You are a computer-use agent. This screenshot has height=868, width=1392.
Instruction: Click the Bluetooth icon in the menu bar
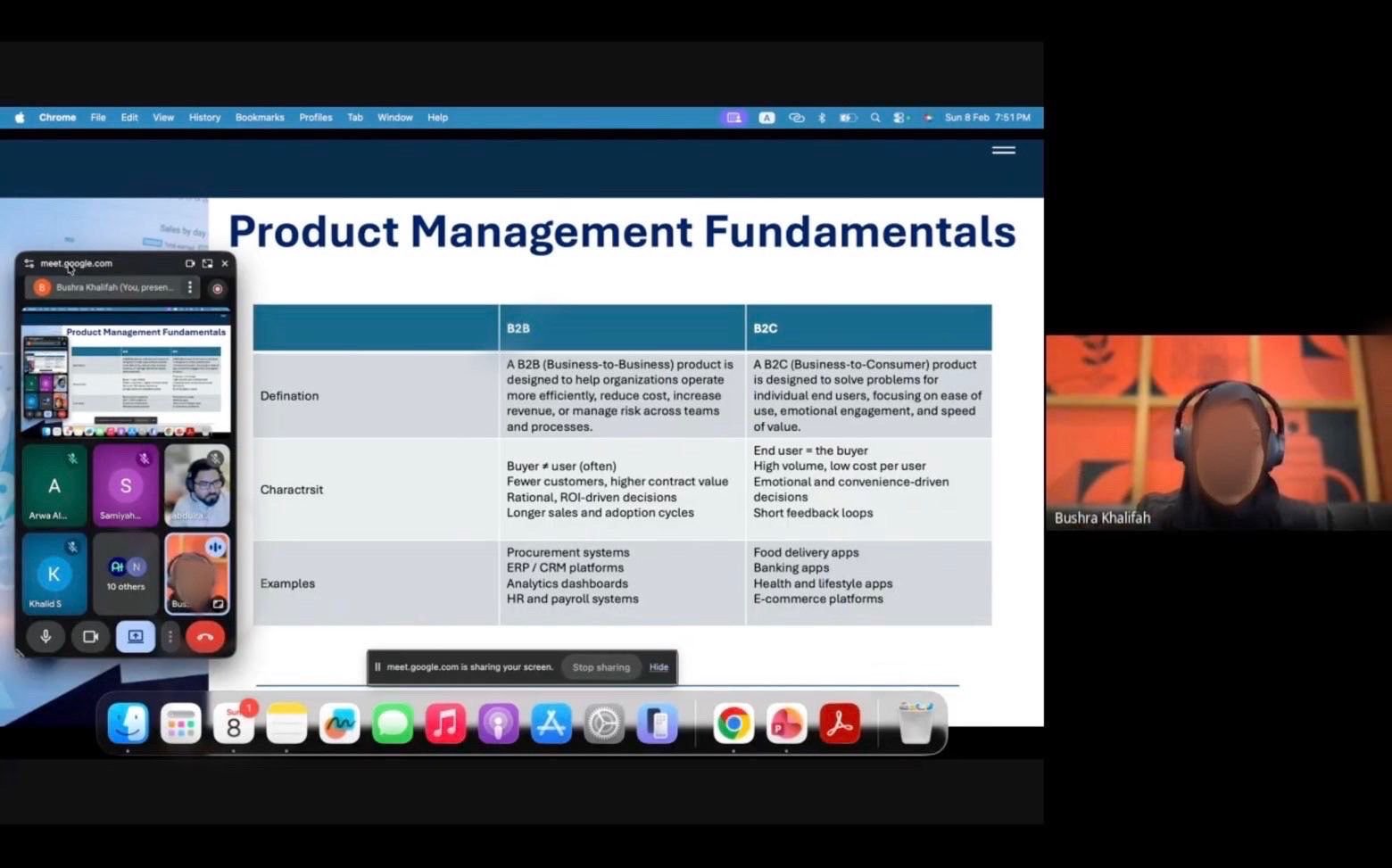[822, 118]
